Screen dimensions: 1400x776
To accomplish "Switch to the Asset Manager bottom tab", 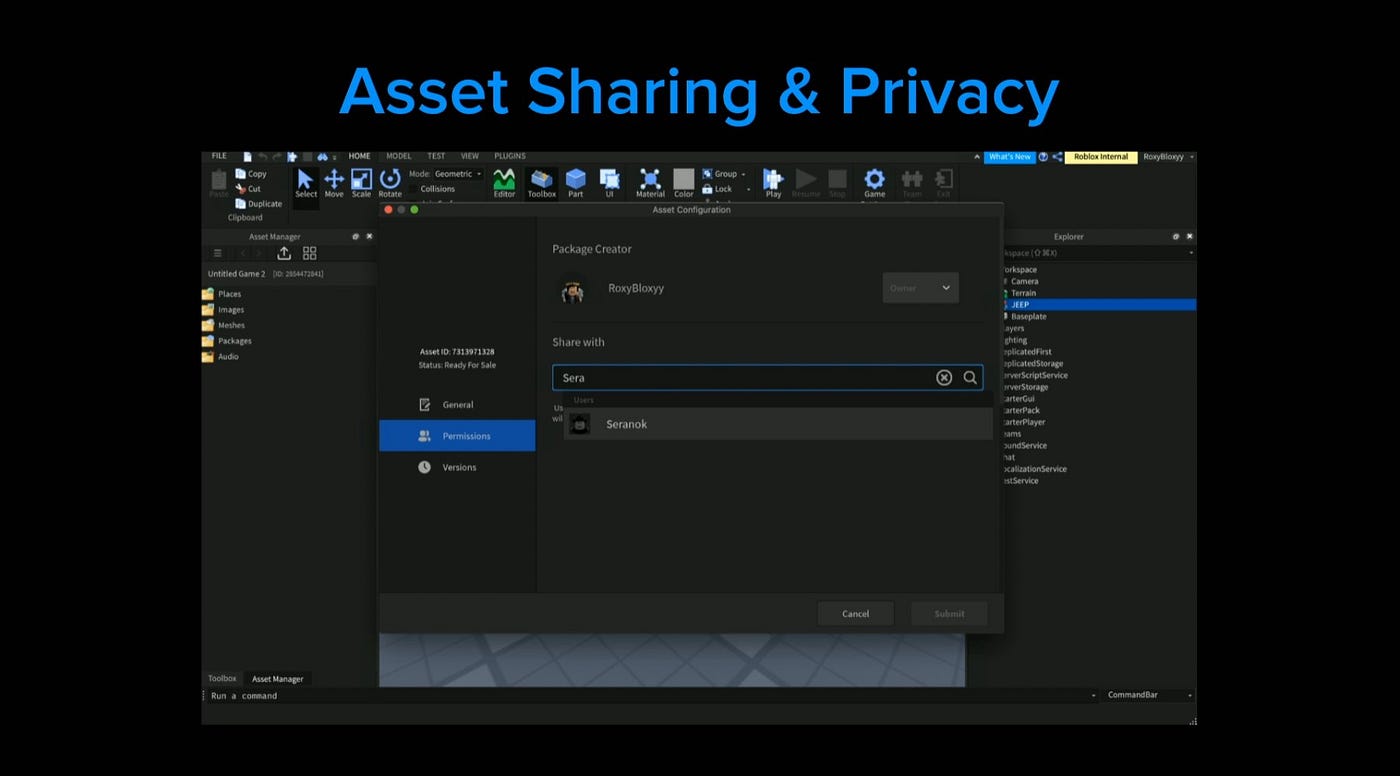I will tap(277, 679).
